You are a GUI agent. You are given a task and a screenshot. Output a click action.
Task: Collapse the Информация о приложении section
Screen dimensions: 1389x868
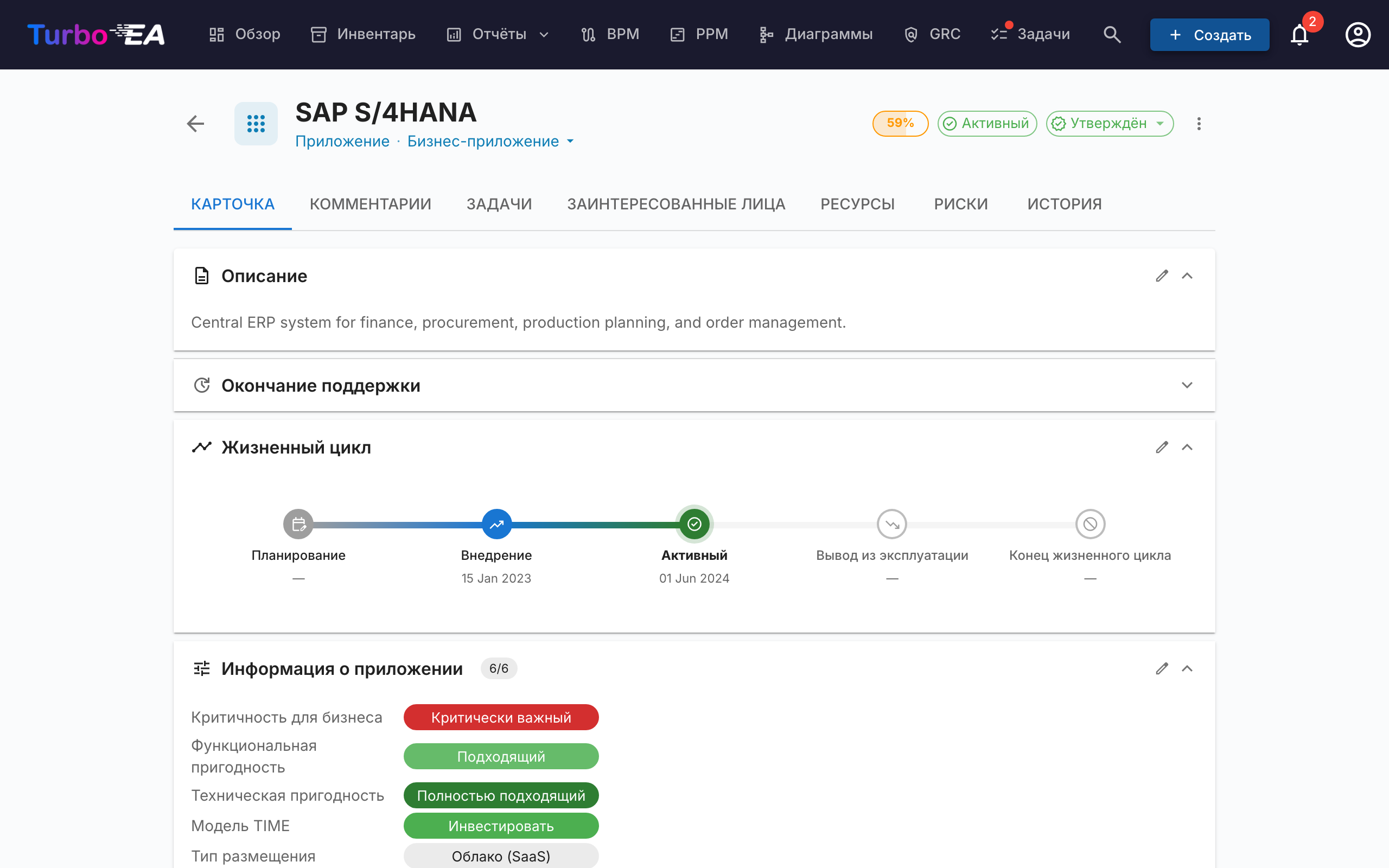coord(1187,669)
